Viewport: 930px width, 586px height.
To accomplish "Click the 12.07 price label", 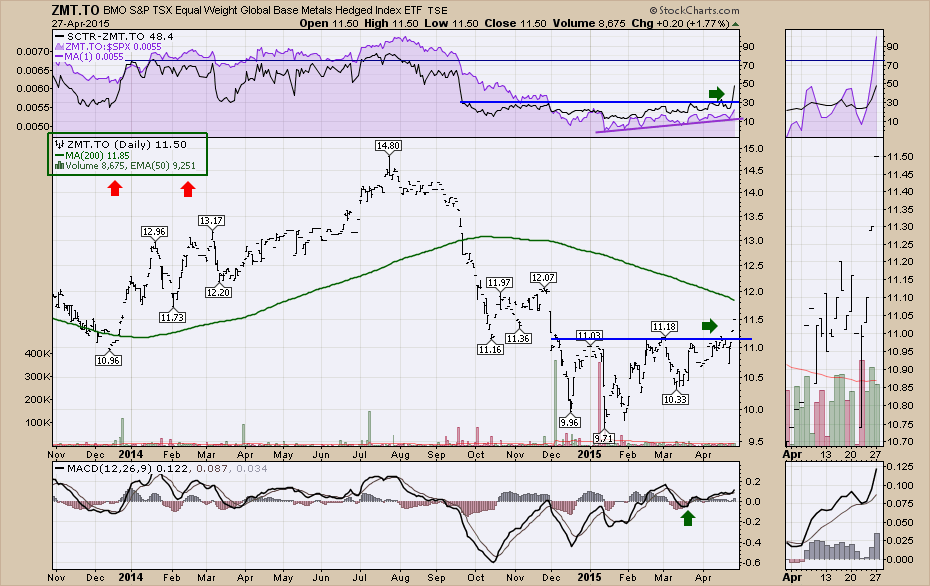I will point(543,278).
